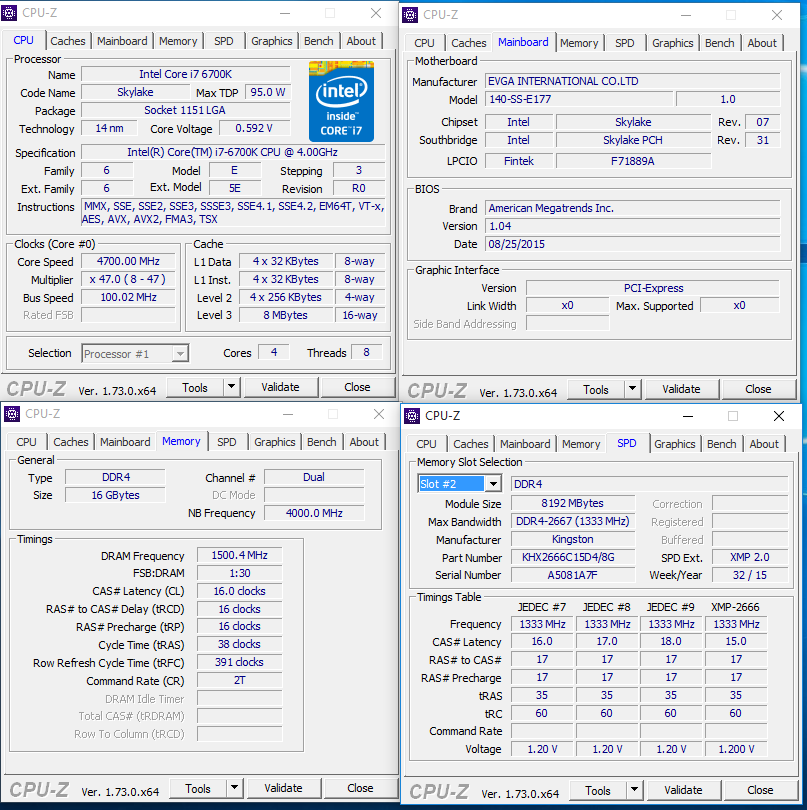Click the Close button in the Mainboard window

758,389
